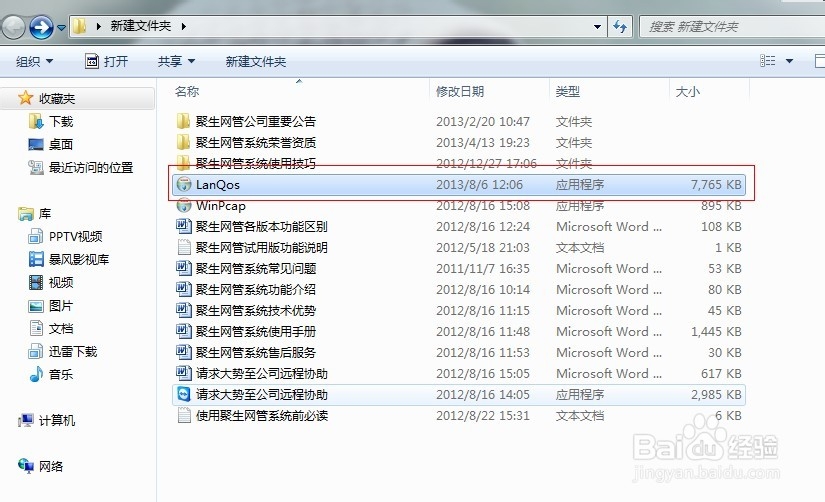Click the Refresh button beside address bar
The width and height of the screenshot is (825, 502).
pos(620,26)
